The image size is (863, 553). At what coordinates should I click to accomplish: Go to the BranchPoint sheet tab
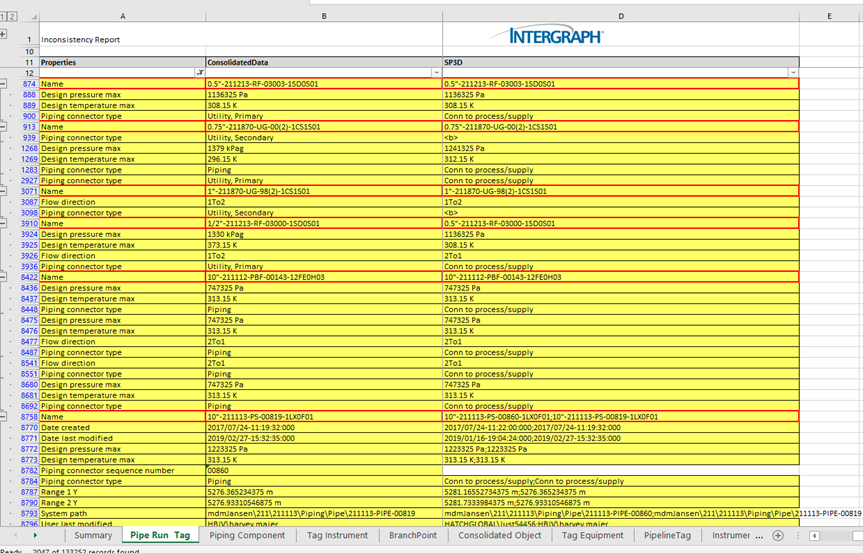tap(413, 536)
